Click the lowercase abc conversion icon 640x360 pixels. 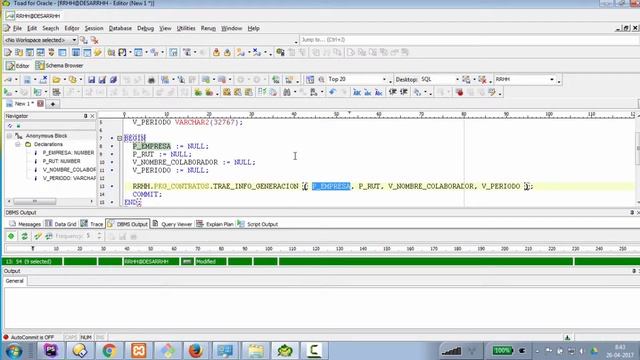pos(368,92)
